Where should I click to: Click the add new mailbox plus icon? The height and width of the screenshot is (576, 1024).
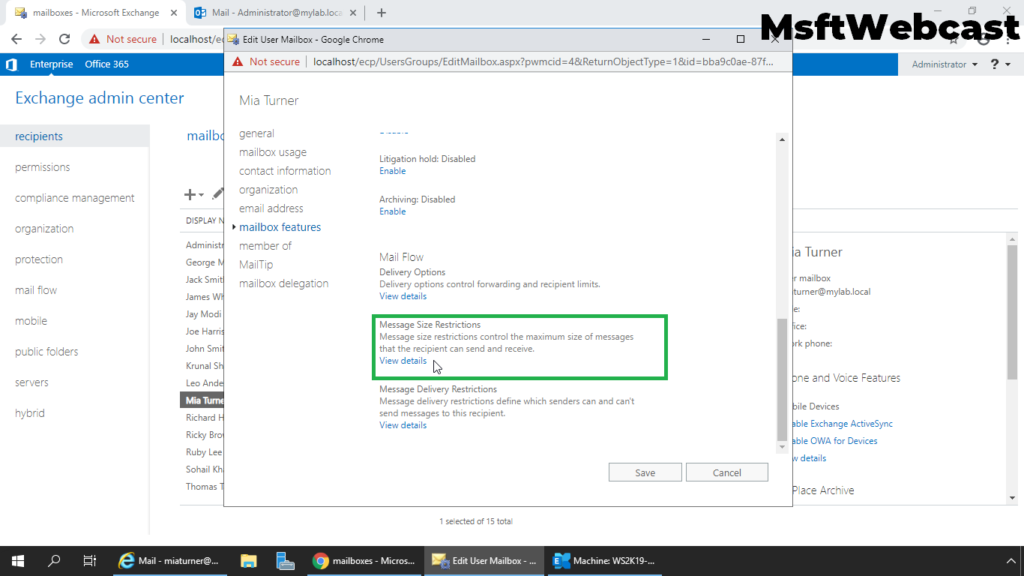click(x=189, y=195)
